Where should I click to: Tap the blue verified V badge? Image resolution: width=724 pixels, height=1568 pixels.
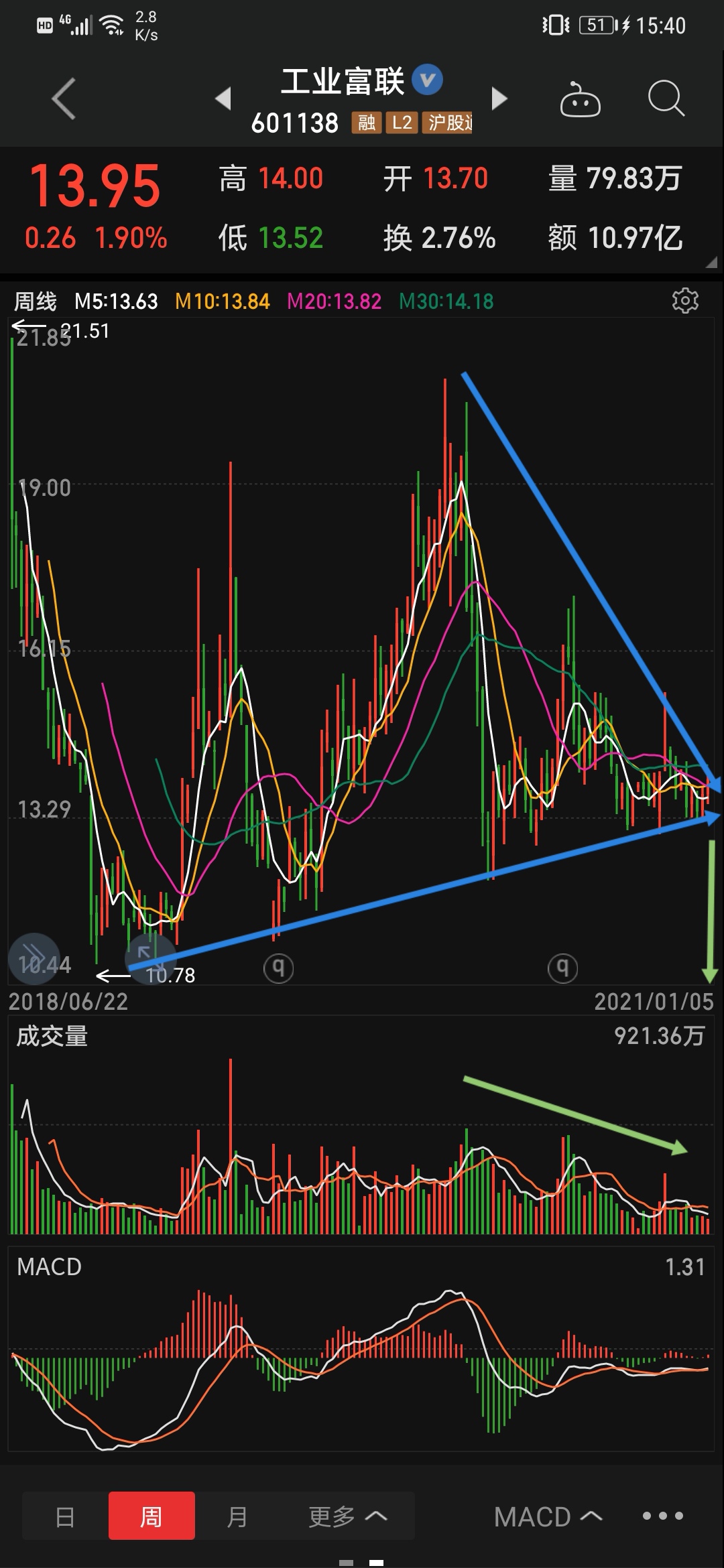[427, 81]
